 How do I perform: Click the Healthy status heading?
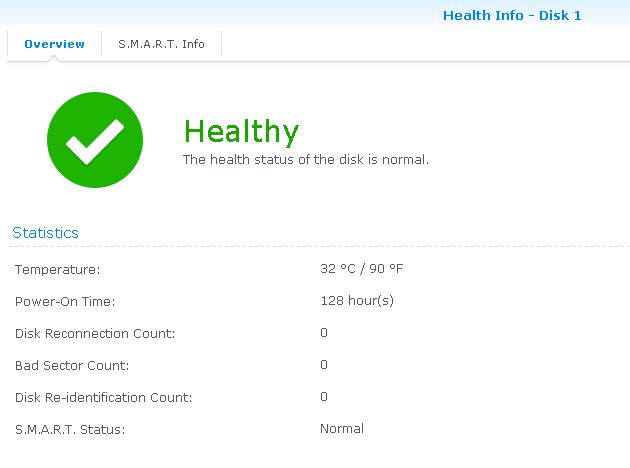[241, 132]
